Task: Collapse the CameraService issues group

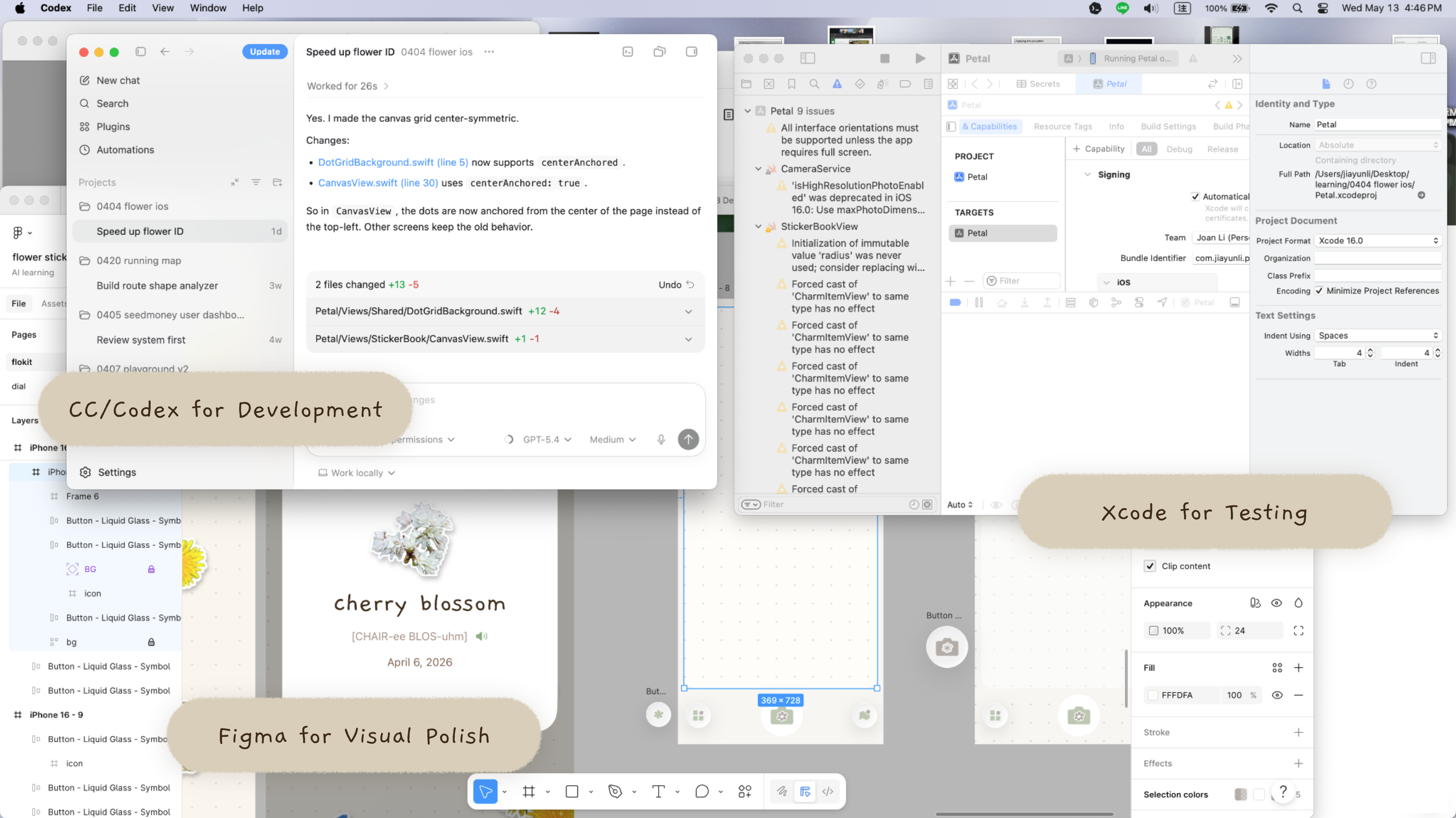Action: click(758, 169)
